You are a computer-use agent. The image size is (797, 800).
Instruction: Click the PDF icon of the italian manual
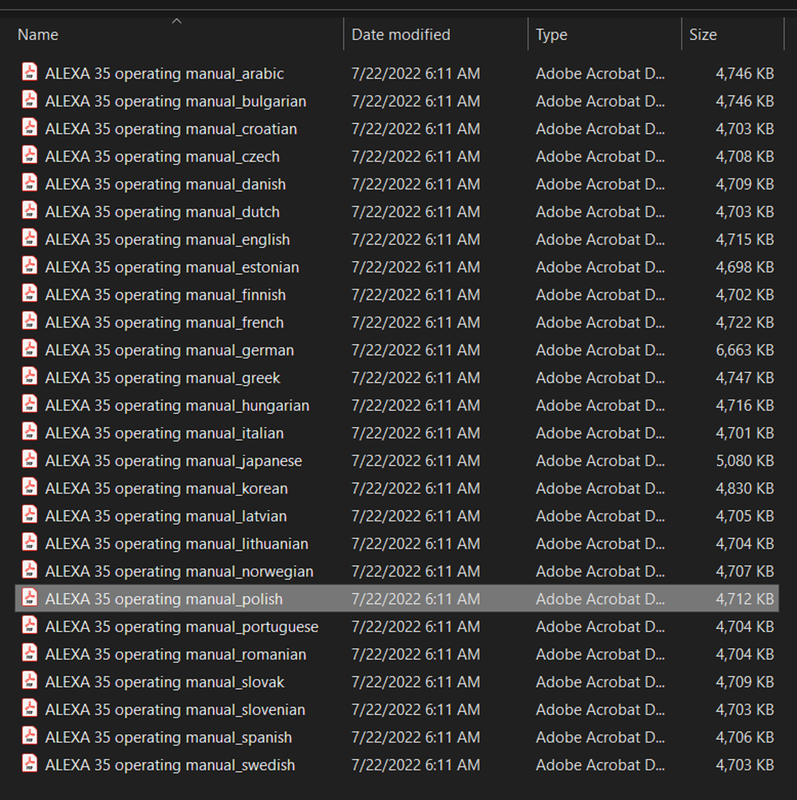[x=30, y=431]
